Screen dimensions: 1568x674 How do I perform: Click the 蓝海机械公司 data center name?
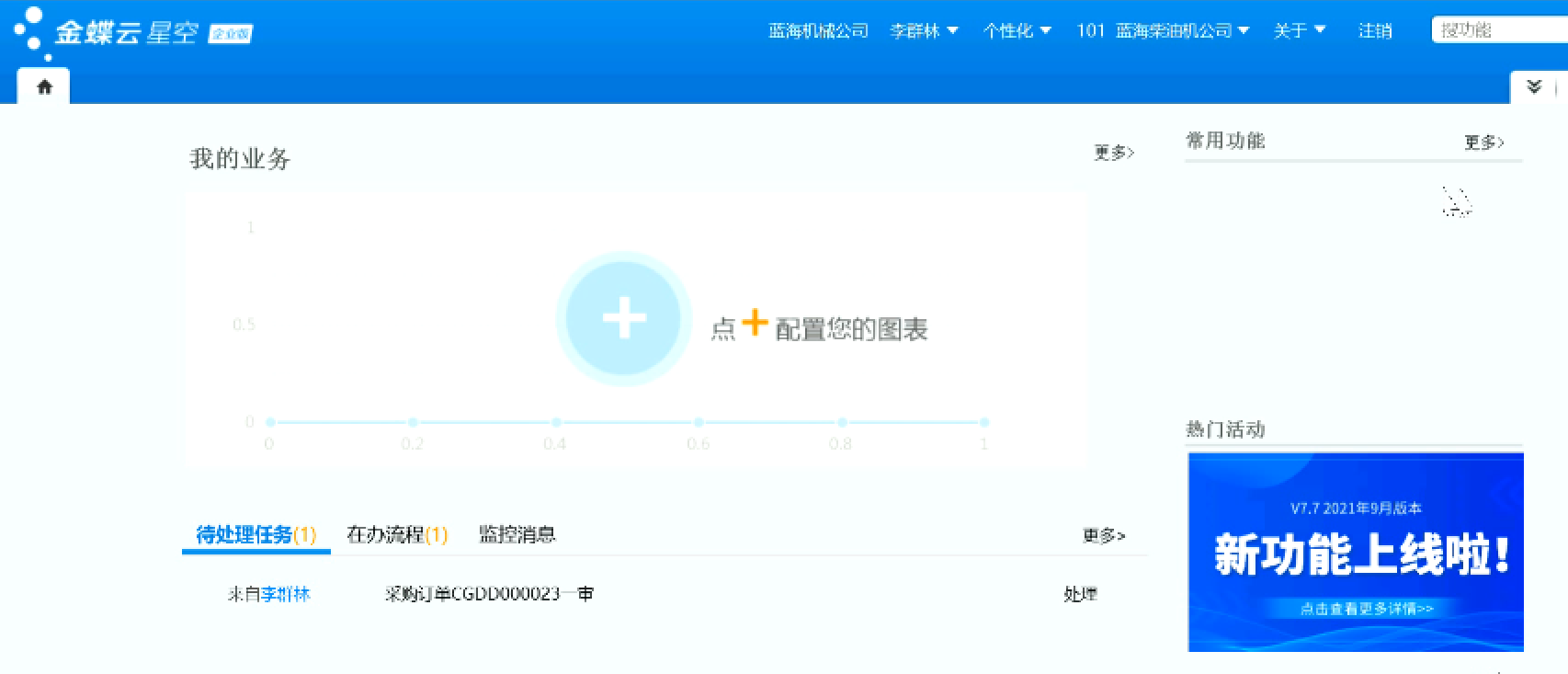pos(818,31)
